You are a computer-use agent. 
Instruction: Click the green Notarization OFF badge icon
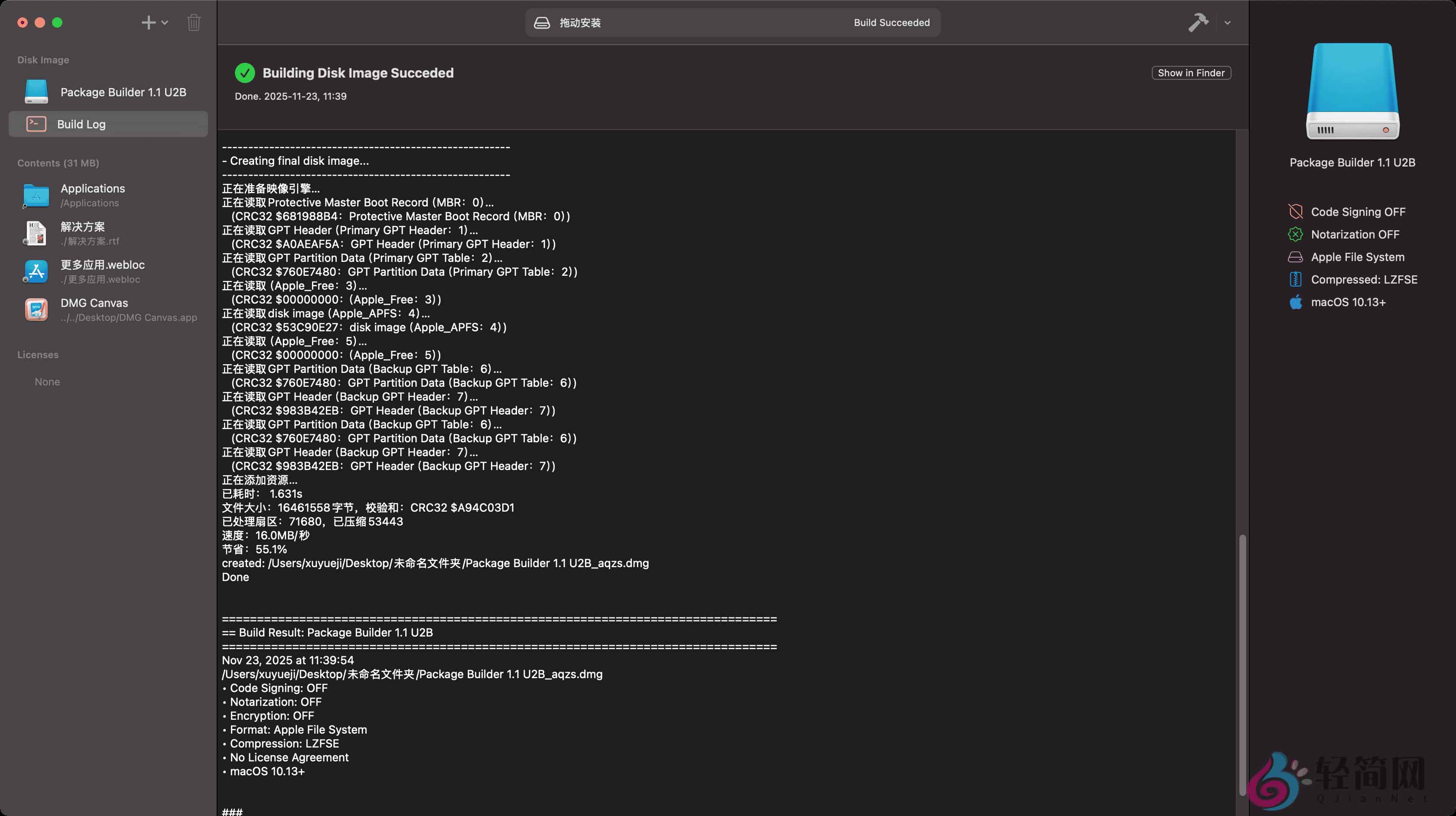coord(1296,234)
